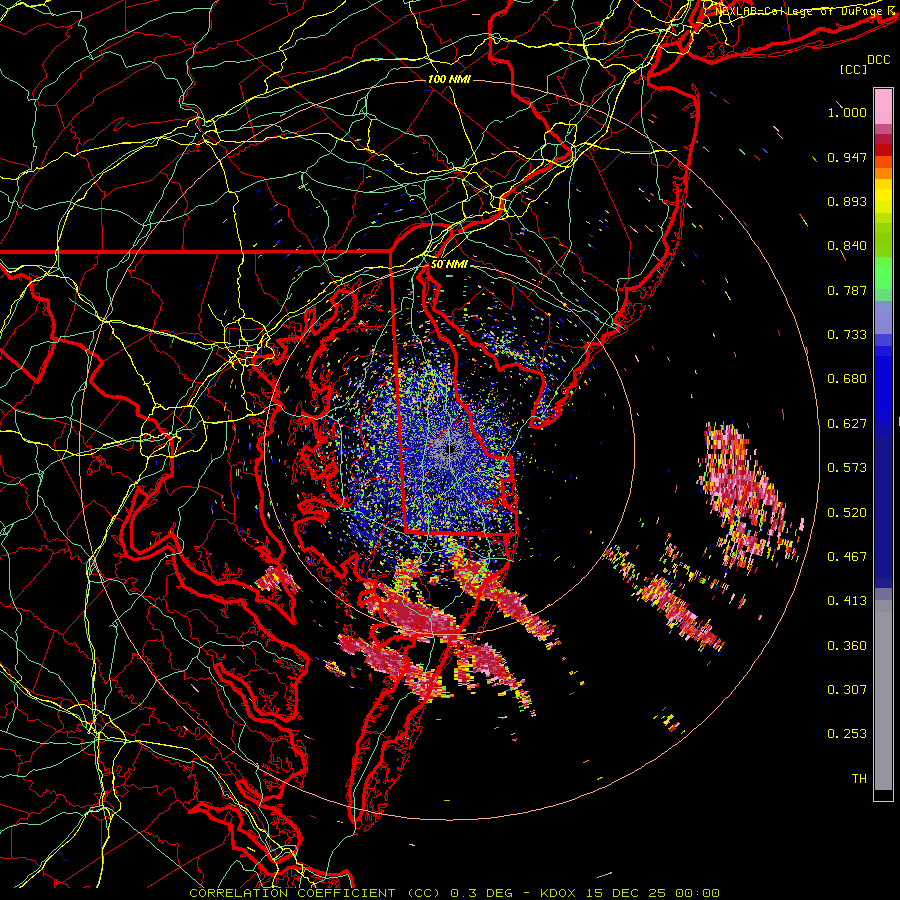Click the [CC] units label
The width and height of the screenshot is (900, 900).
[x=854, y=69]
